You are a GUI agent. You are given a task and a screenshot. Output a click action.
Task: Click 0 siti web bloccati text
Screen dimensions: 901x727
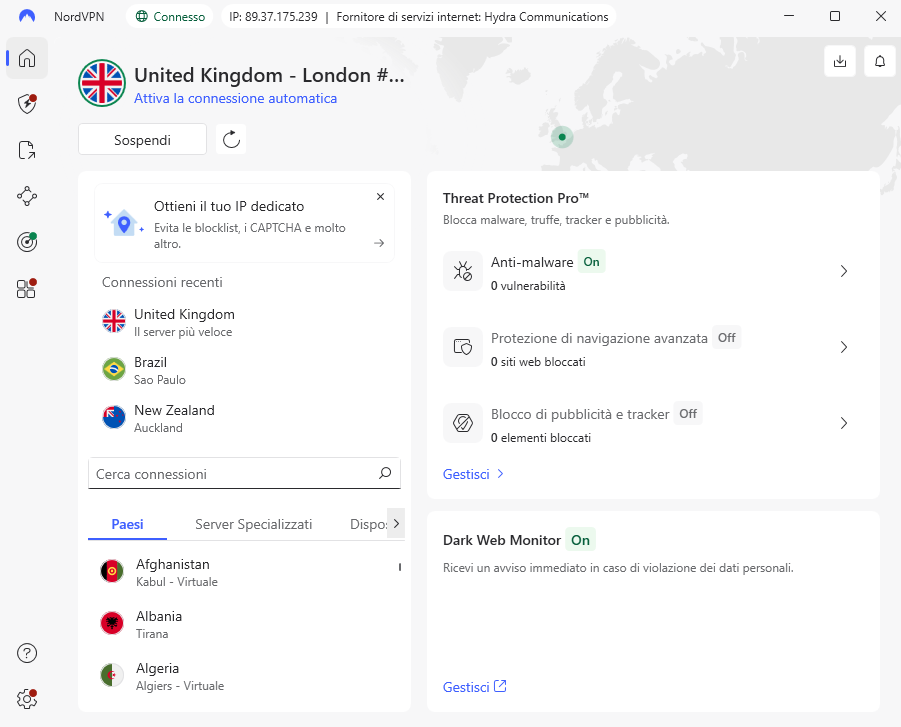pos(538,361)
